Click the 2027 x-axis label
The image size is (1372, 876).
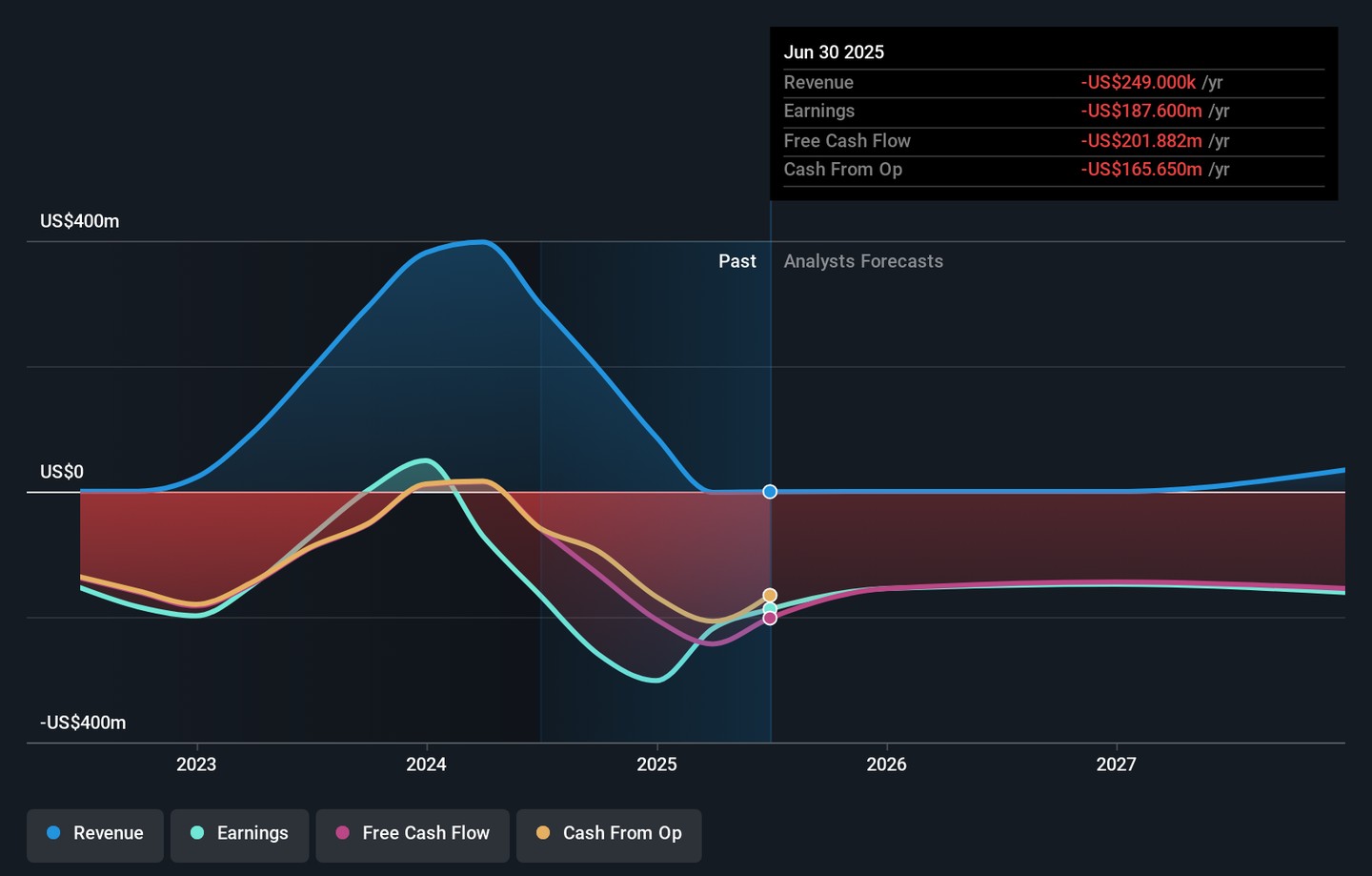[x=1116, y=764]
